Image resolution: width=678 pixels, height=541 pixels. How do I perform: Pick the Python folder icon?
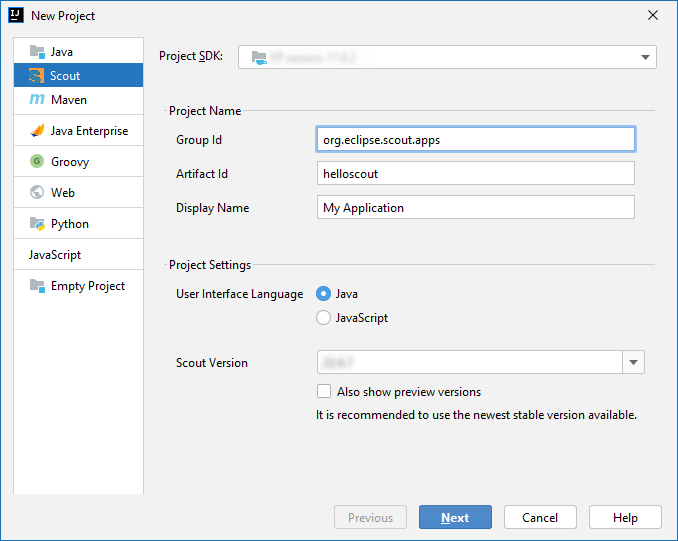click(x=37, y=224)
